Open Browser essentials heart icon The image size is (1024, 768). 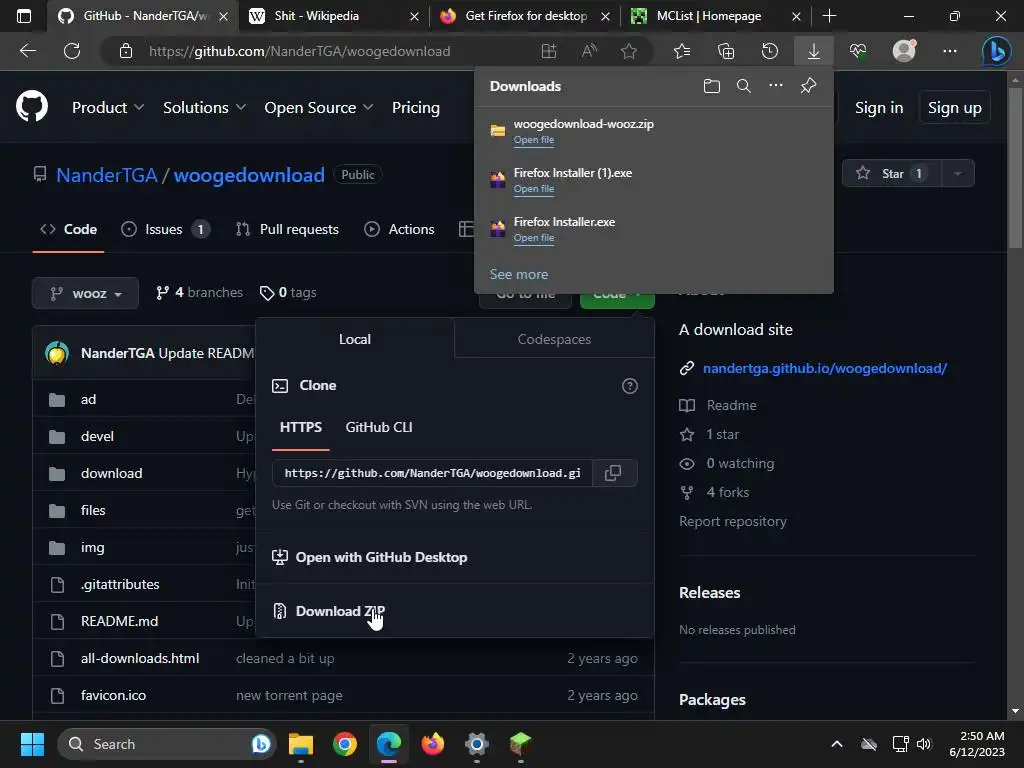coord(858,51)
